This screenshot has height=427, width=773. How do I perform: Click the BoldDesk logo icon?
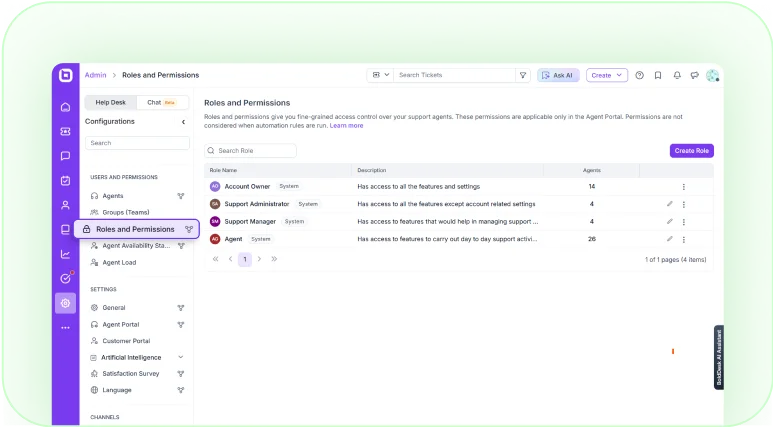[x=66, y=75]
